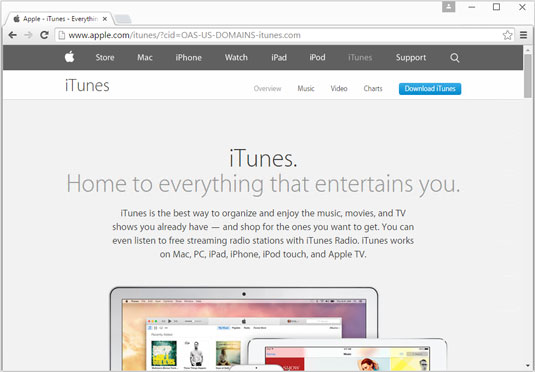Bookmark this page with the star icon
This screenshot has width=535, height=372.
pos(507,35)
